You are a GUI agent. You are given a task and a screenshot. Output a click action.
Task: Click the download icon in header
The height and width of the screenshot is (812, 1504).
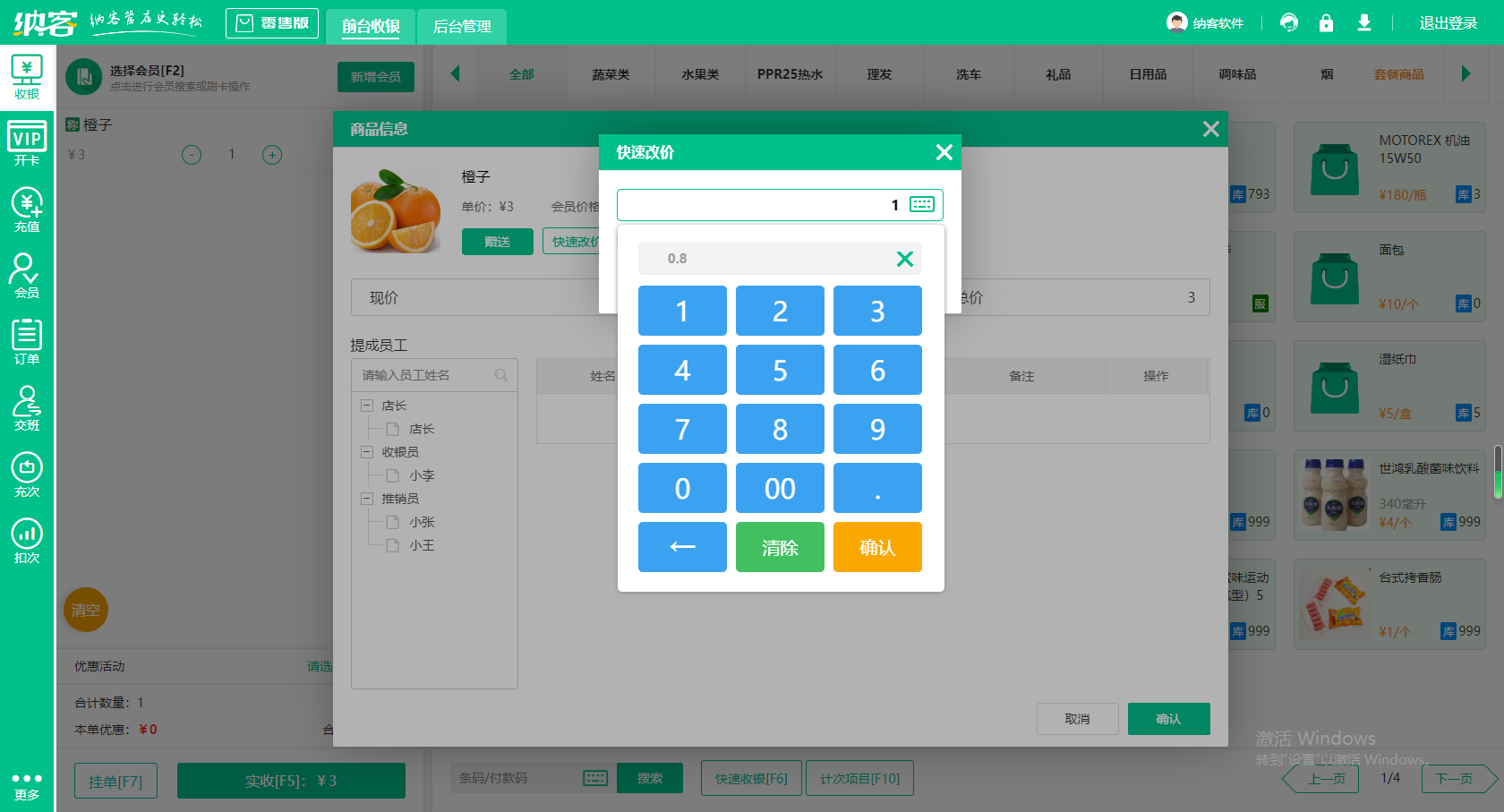pyautogui.click(x=1363, y=23)
